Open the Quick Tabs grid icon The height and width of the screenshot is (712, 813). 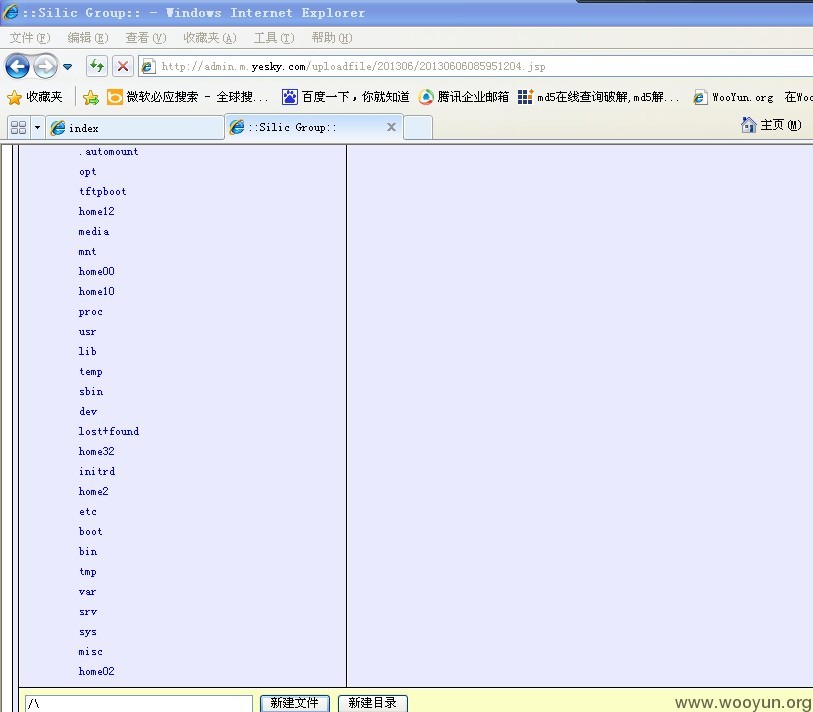[19, 127]
